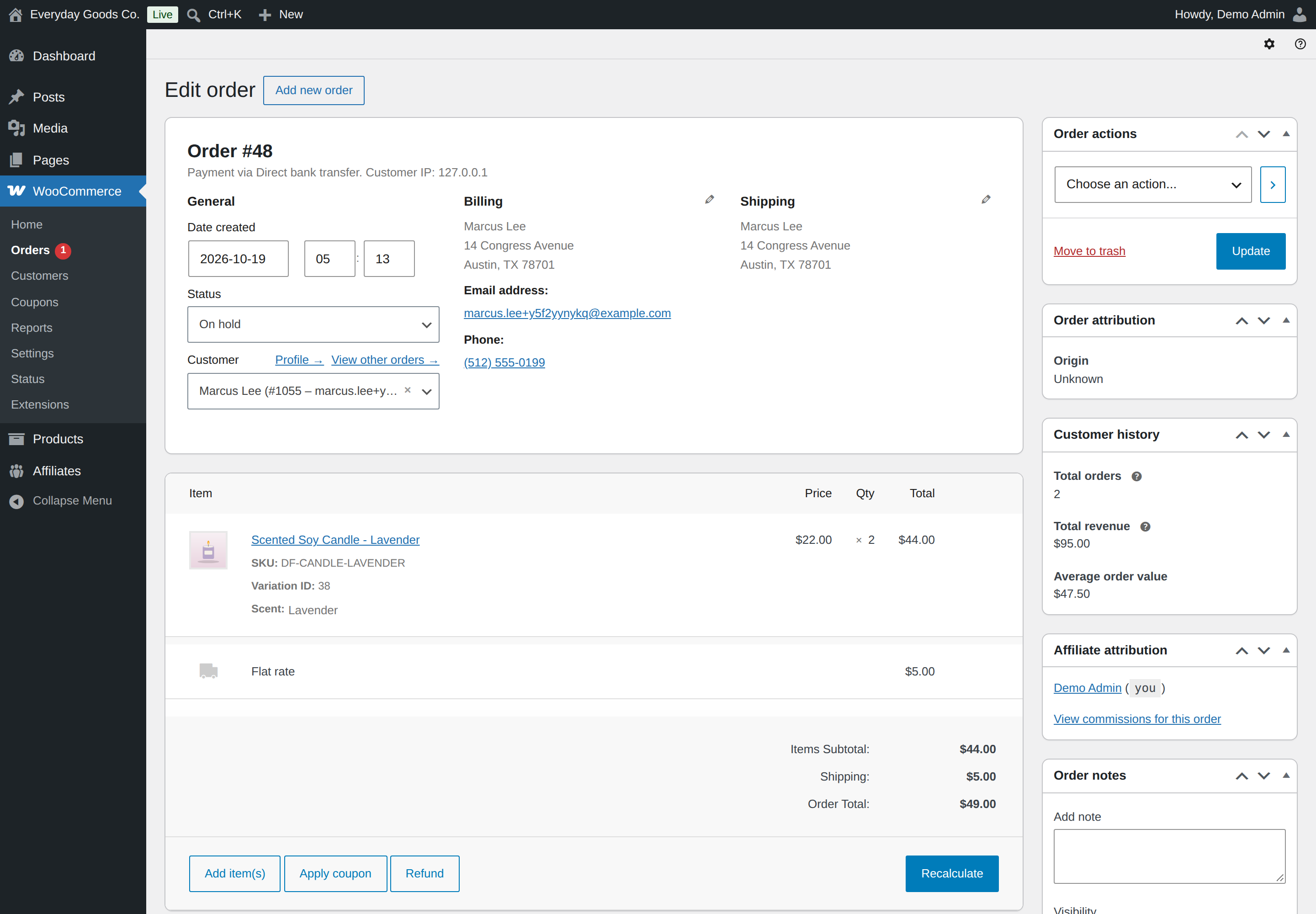The height and width of the screenshot is (914, 1316).
Task: Click the Update button
Action: [x=1251, y=251]
